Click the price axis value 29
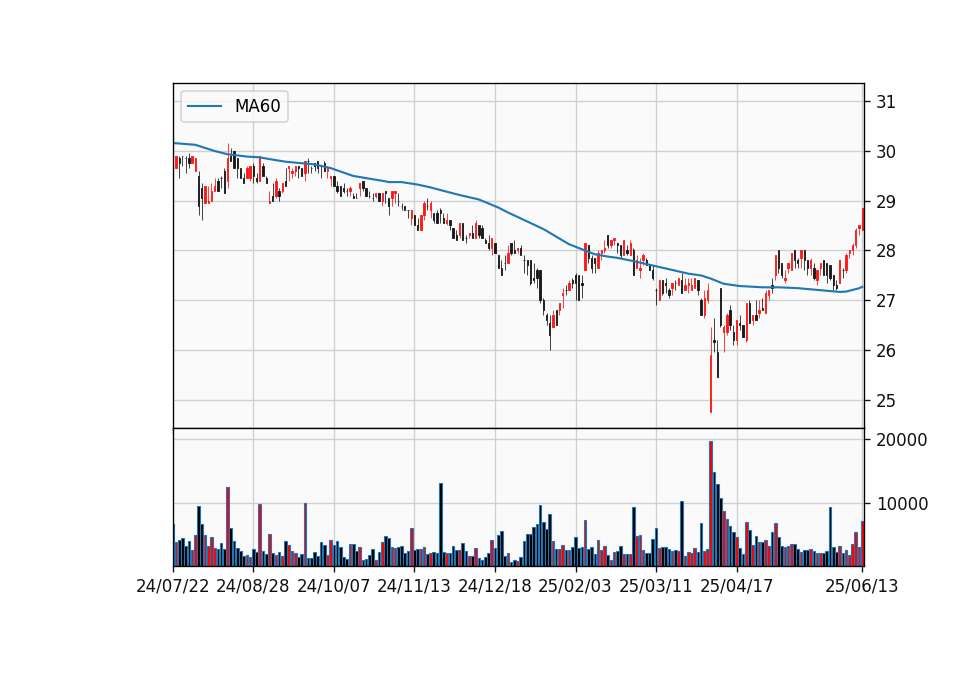The width and height of the screenshot is (960, 690). click(885, 201)
